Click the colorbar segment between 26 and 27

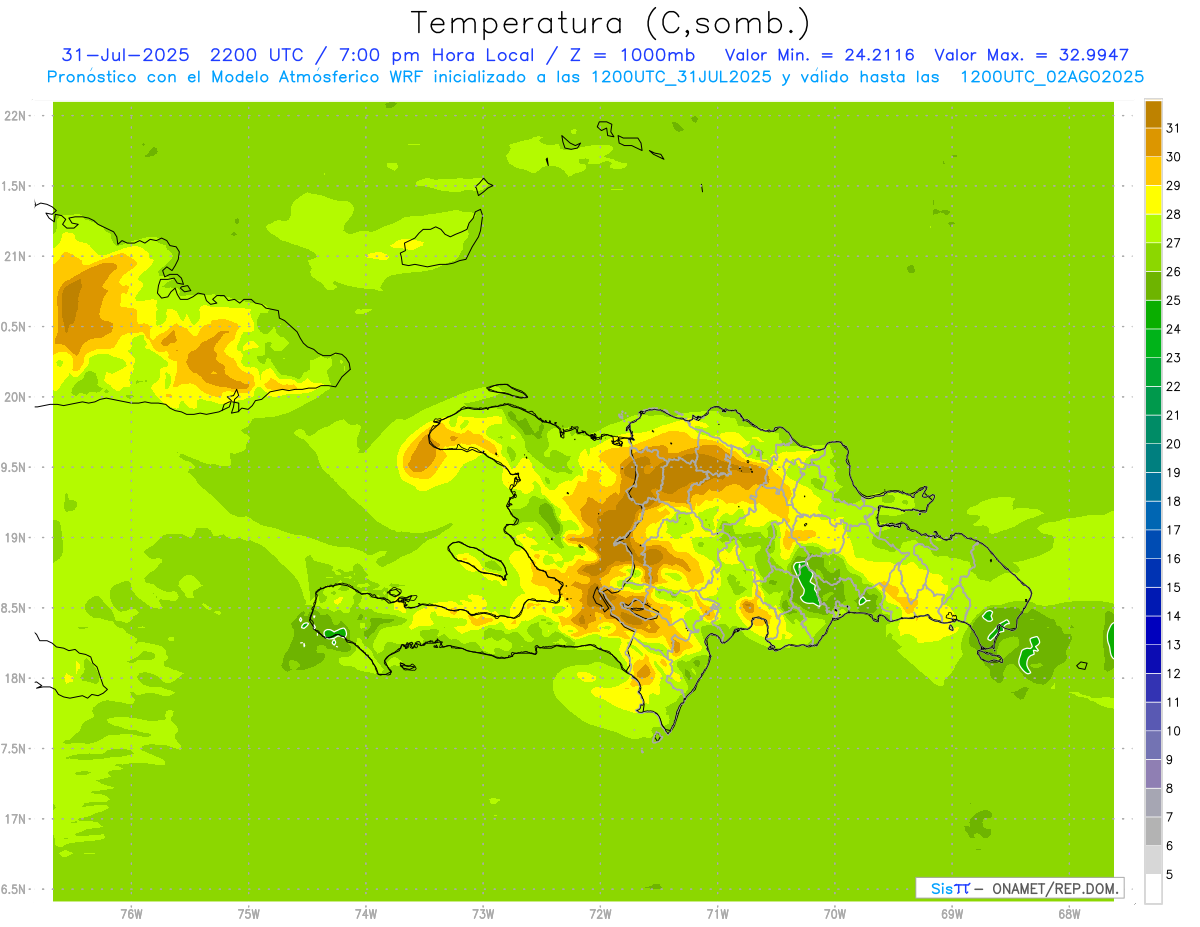[x=1153, y=258]
